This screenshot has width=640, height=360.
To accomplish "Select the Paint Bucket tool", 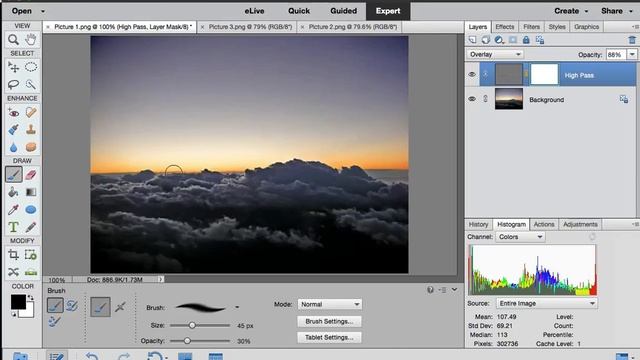I will (x=13, y=192).
